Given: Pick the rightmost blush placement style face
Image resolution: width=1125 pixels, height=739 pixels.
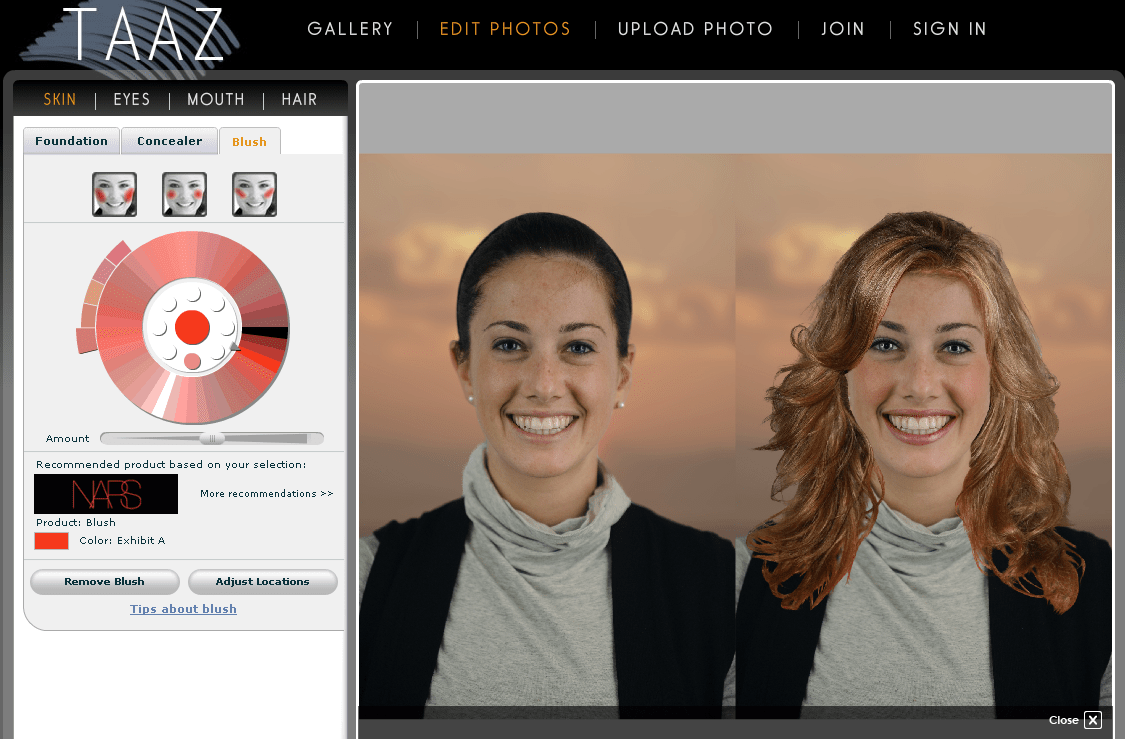Looking at the screenshot, I should [254, 194].
